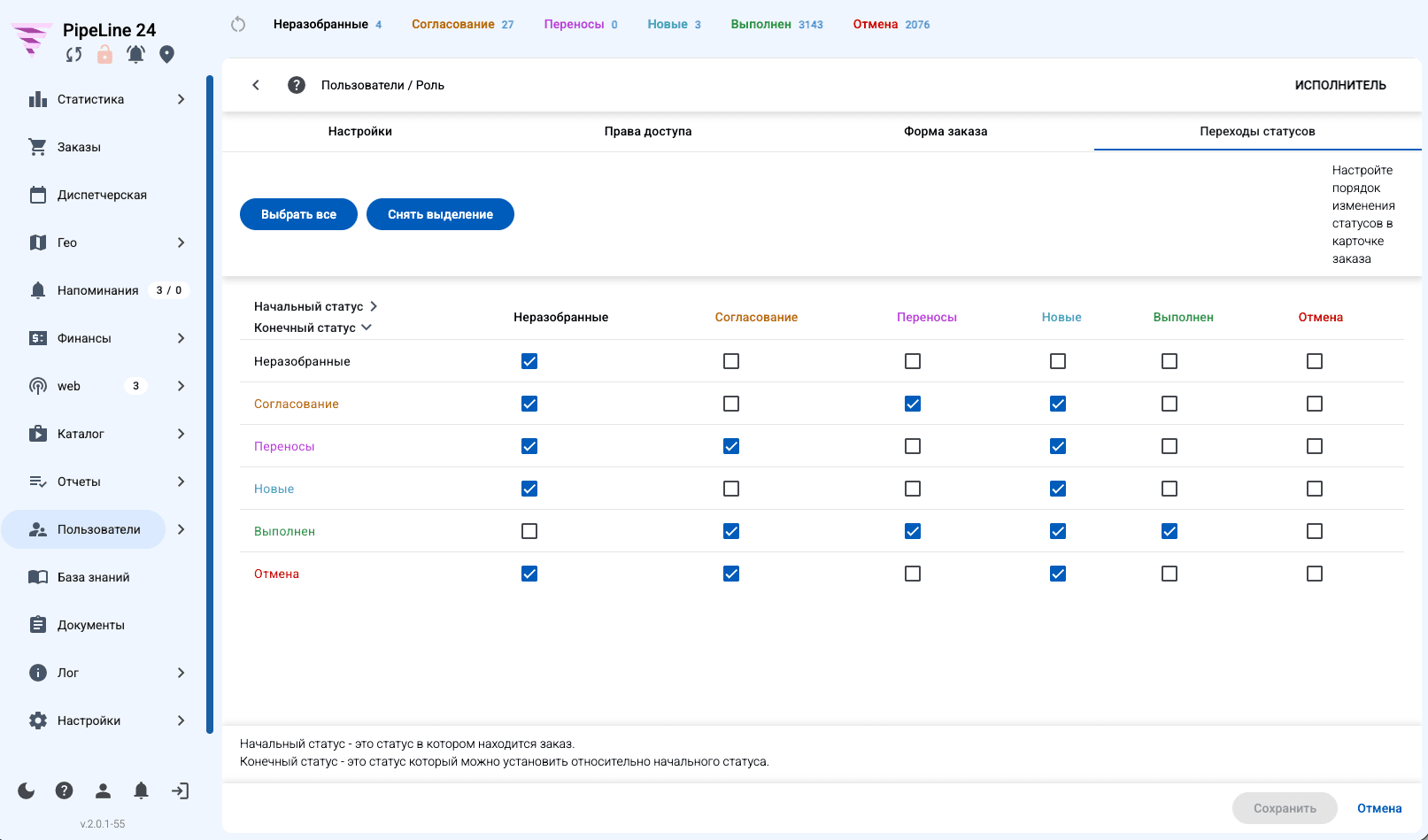
Task: Expand the Статистика sidebar submenu
Action: (x=181, y=99)
